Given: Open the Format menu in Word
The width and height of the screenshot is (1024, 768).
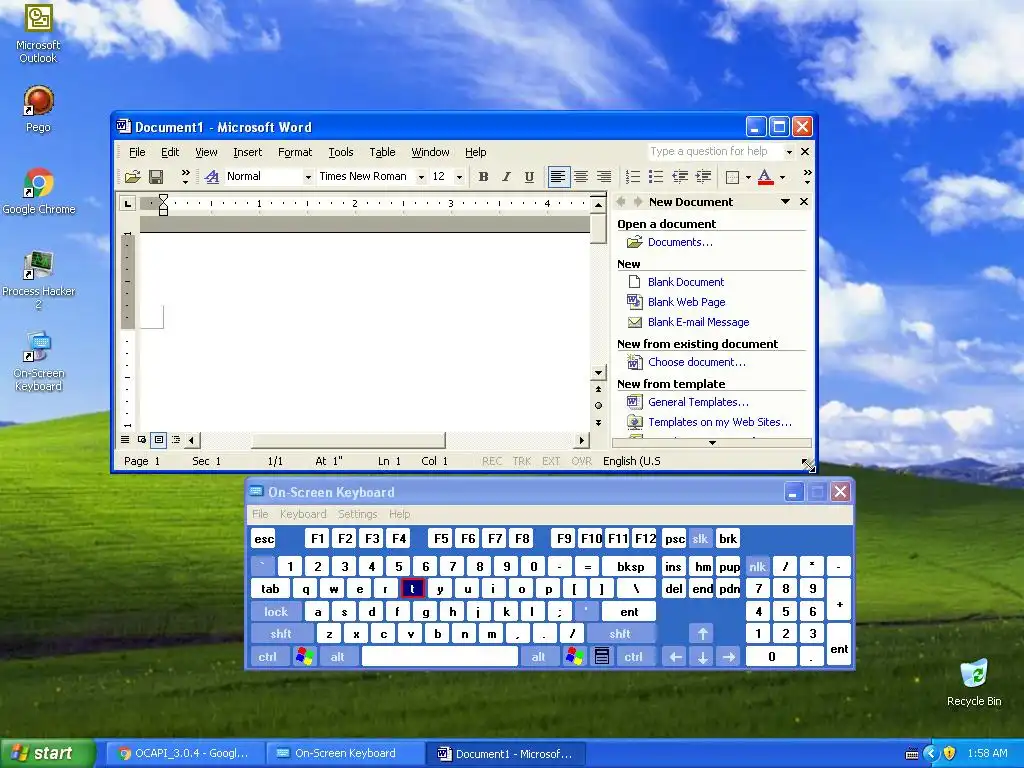Looking at the screenshot, I should (295, 152).
